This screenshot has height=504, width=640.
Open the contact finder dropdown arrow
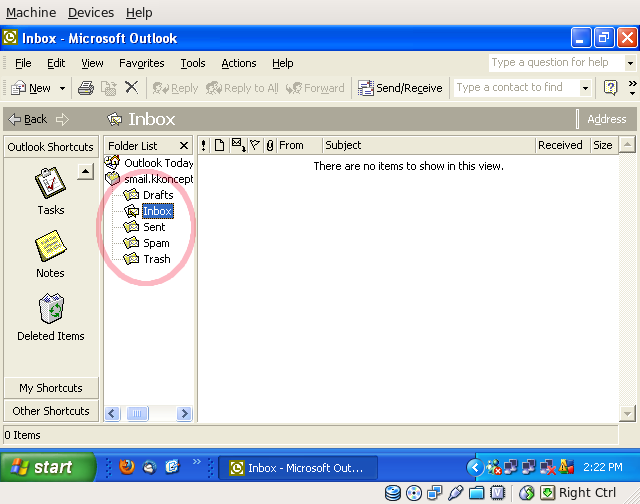585,88
